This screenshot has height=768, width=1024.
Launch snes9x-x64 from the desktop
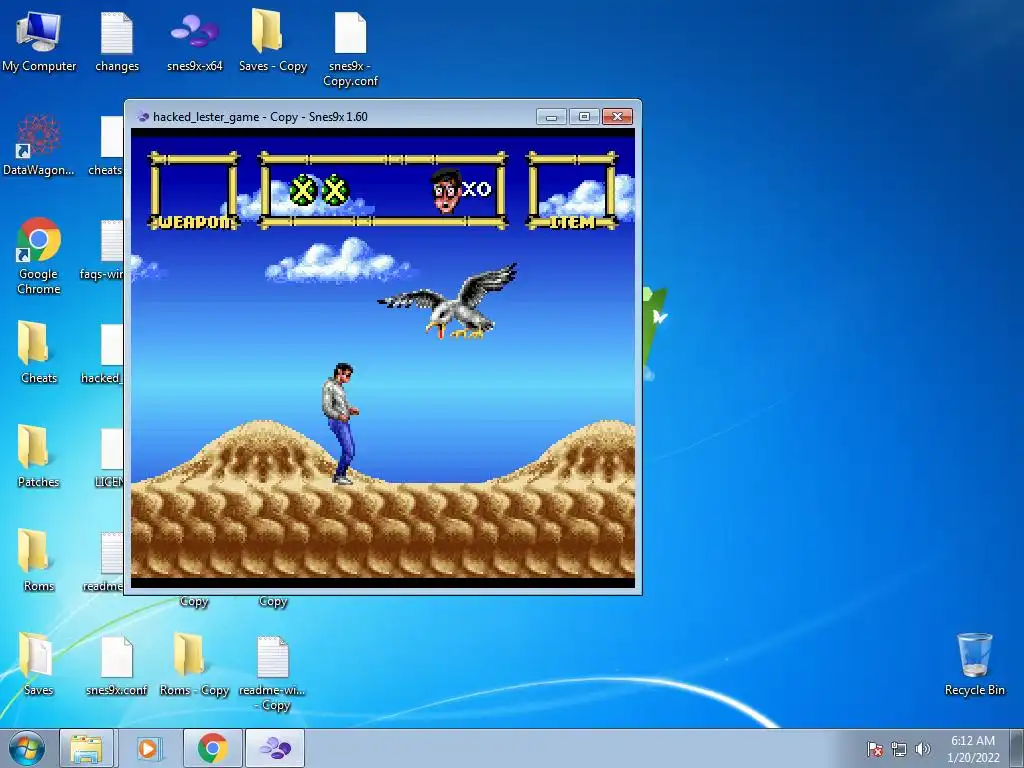point(195,42)
